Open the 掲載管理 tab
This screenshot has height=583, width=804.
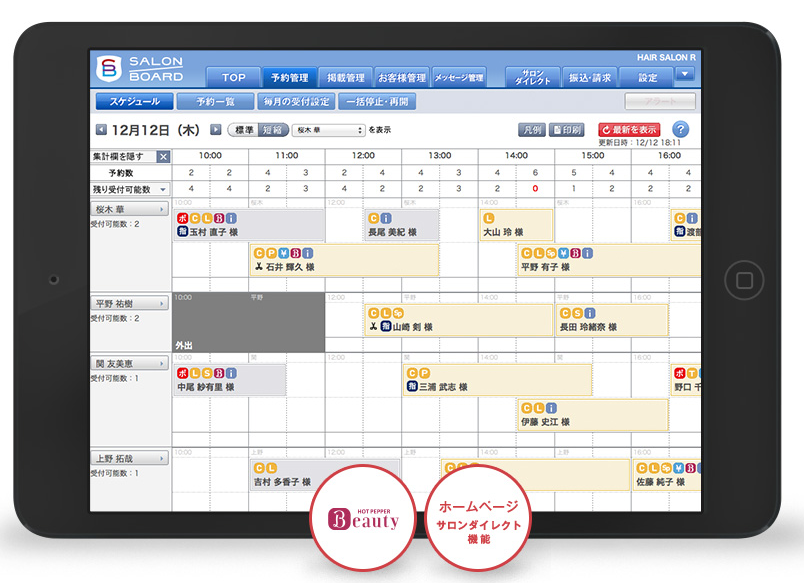click(346, 77)
